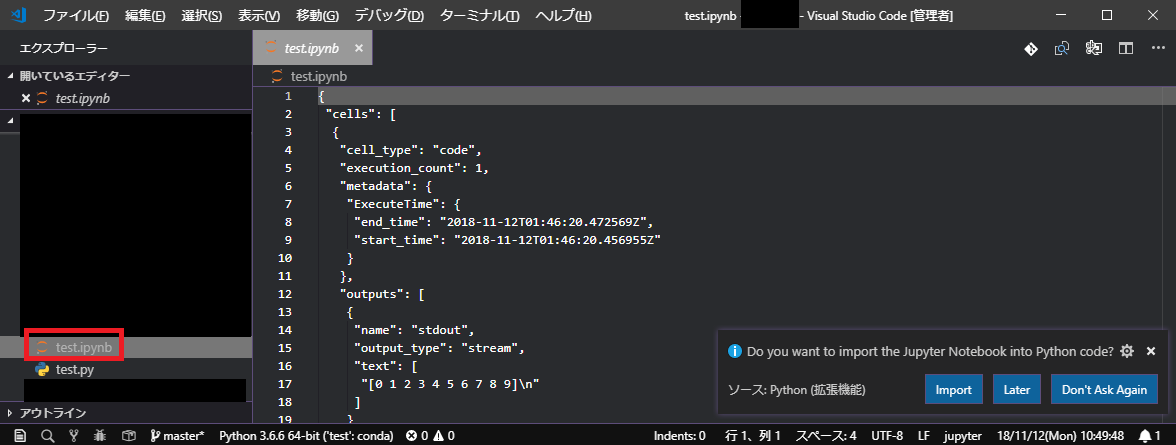Open source control fork icon in status bar
Screen dimensions: 1176x445
click(73, 436)
